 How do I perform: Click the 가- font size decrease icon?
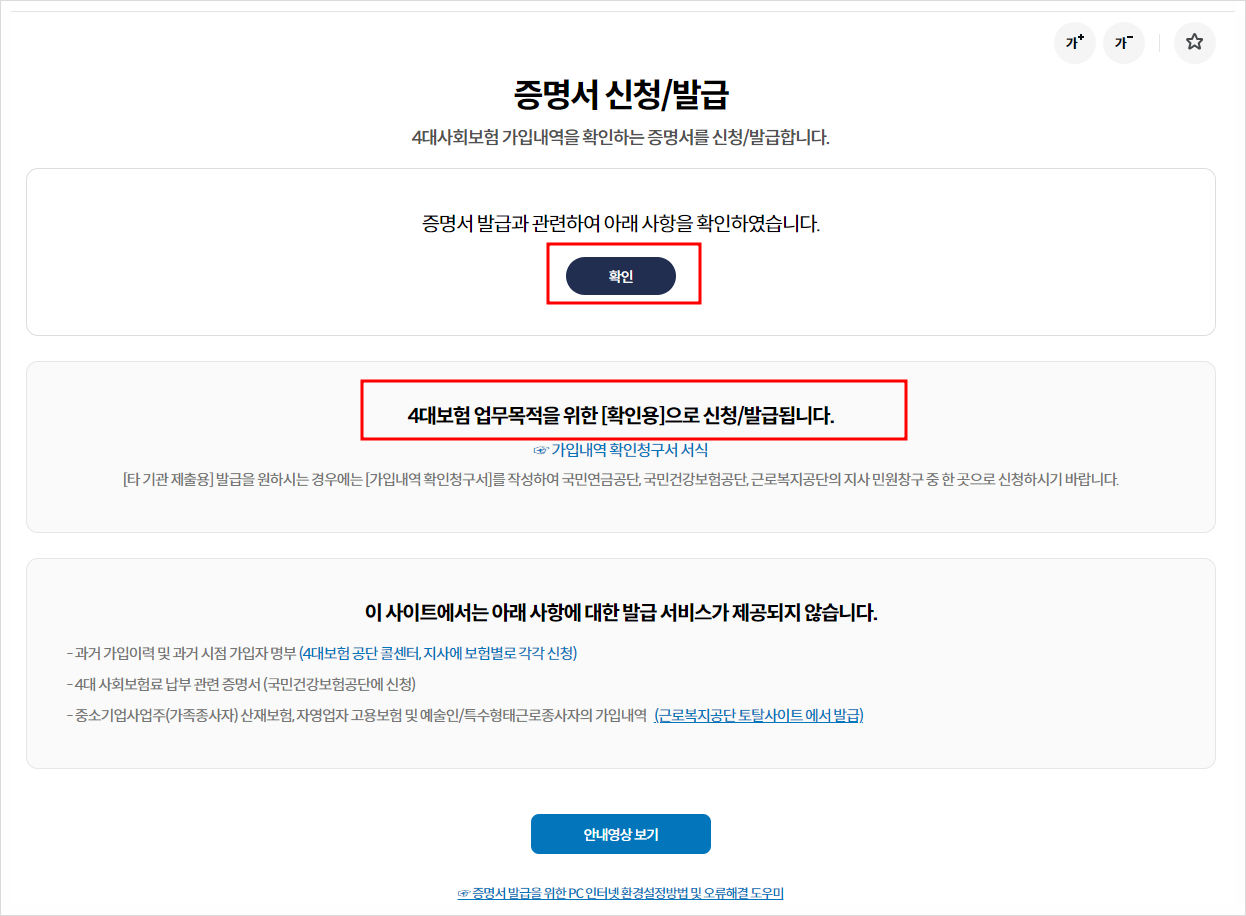pyautogui.click(x=1123, y=42)
